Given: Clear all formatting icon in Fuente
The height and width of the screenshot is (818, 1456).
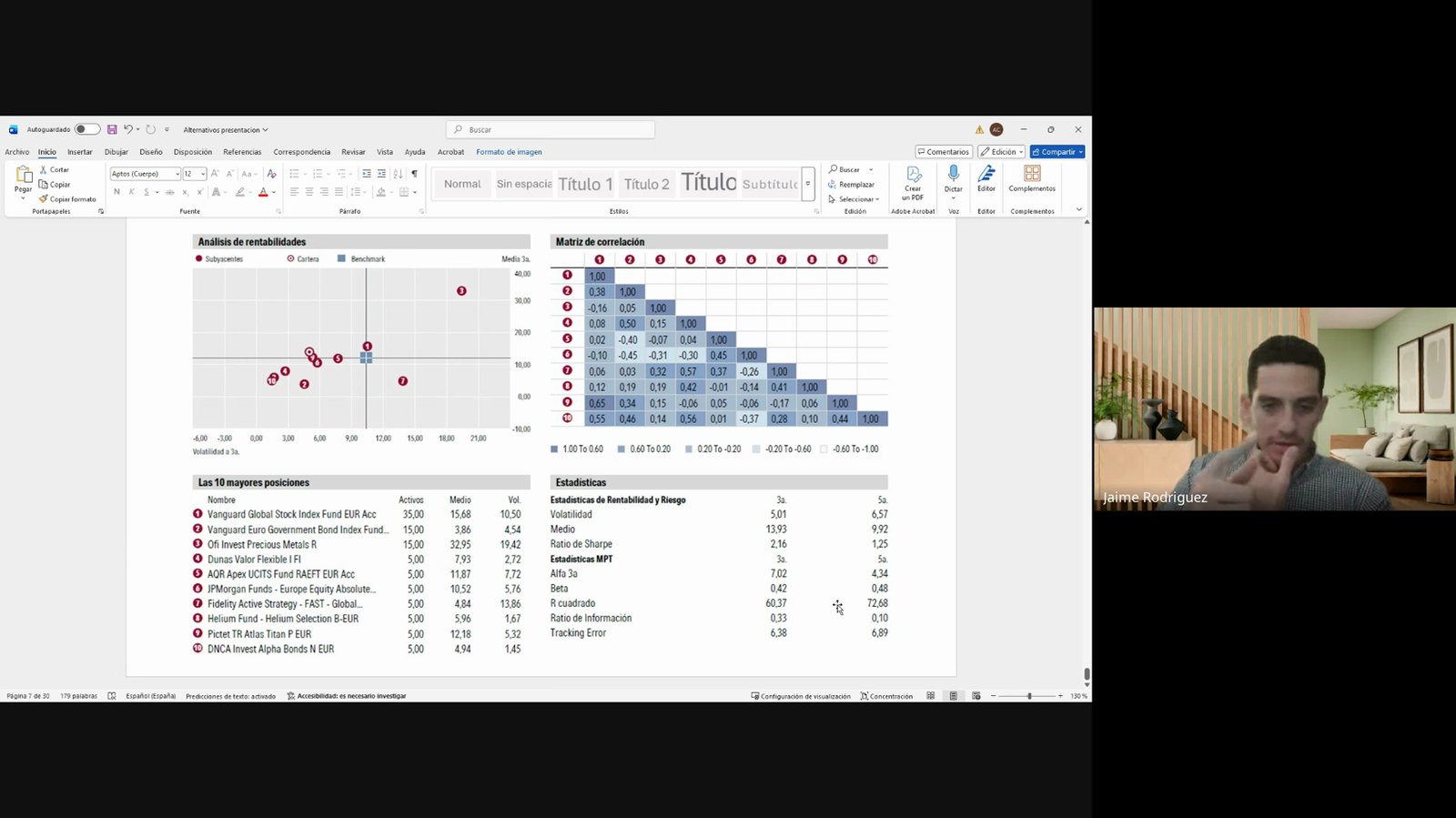Looking at the screenshot, I should pyautogui.click(x=271, y=174).
